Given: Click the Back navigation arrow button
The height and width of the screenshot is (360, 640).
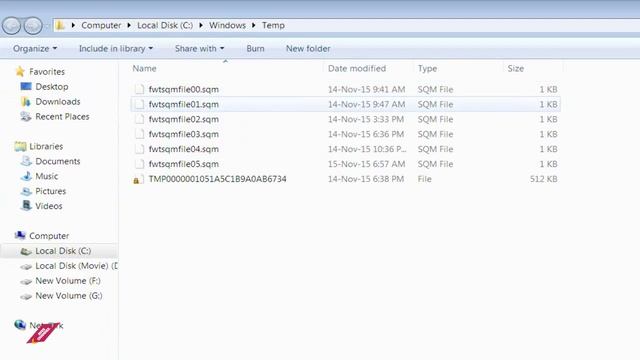Looking at the screenshot, I should tap(11, 26).
